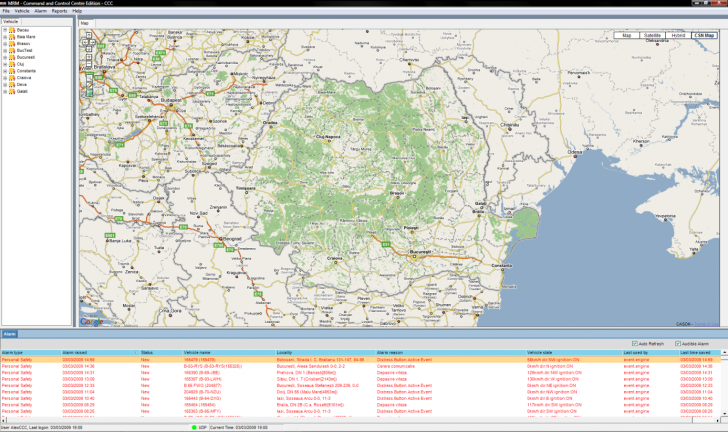This screenshot has height=432, width=728.
Task: Click the Bucuresti folder vehicle icon
Action: coord(12,57)
